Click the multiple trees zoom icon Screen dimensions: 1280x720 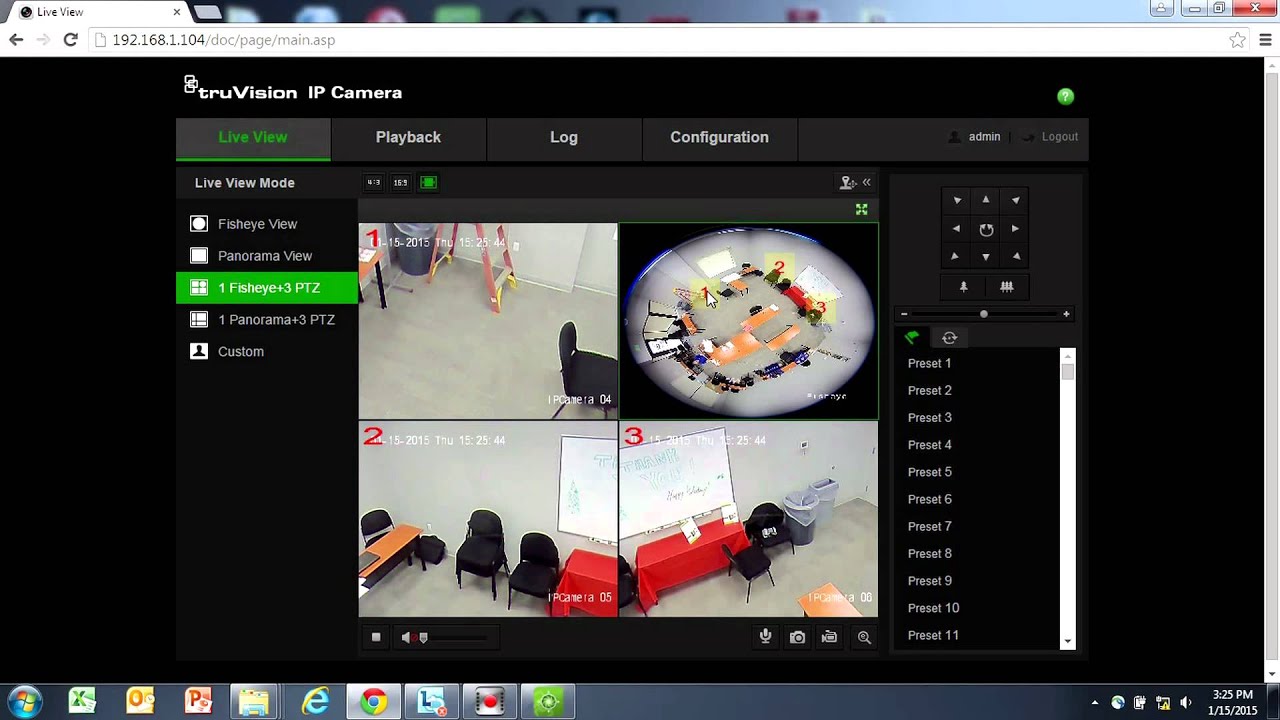1007,287
